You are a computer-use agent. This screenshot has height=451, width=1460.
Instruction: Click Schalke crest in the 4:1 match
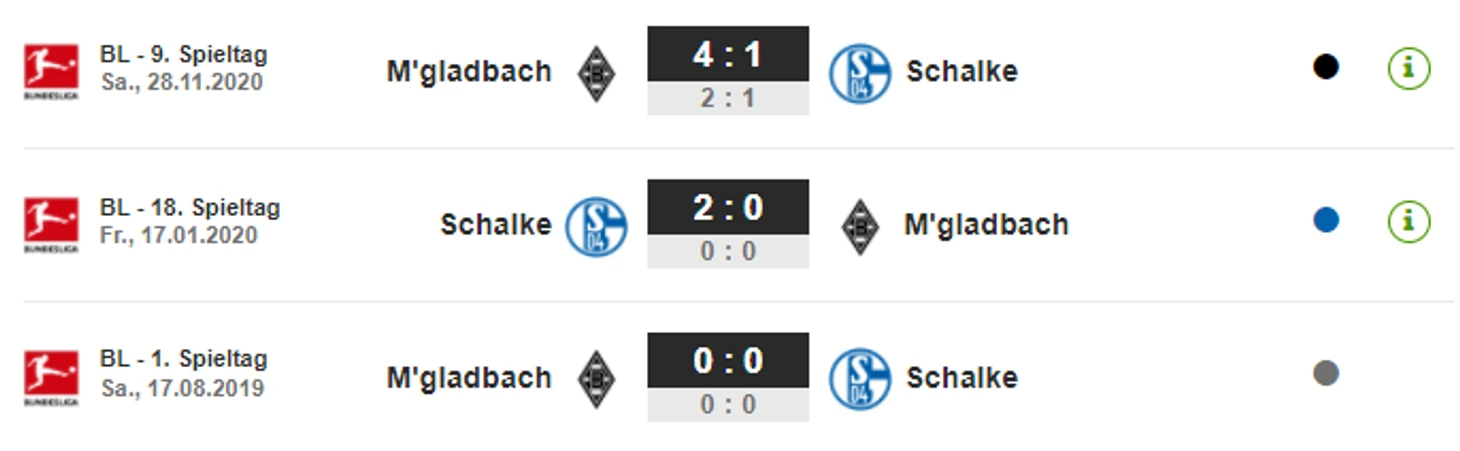pyautogui.click(x=859, y=73)
